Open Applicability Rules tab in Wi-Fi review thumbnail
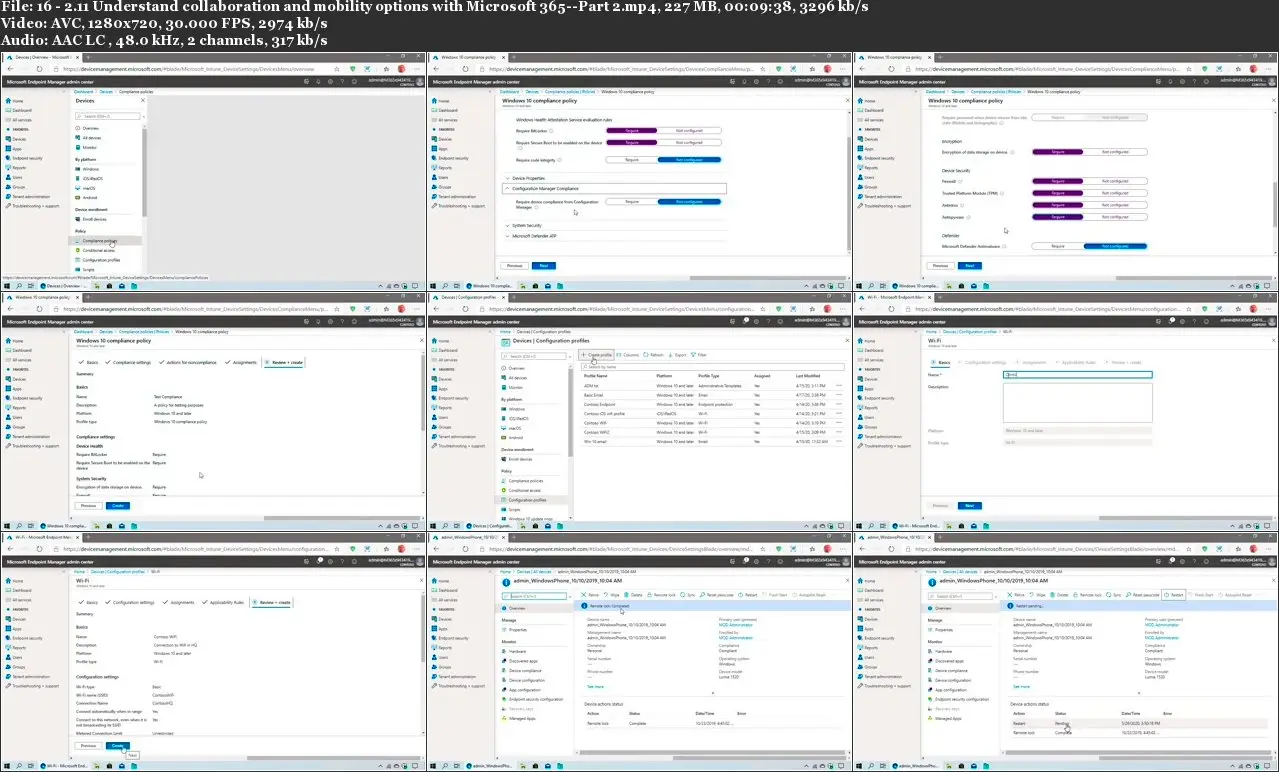1279x772 pixels. tap(224, 603)
